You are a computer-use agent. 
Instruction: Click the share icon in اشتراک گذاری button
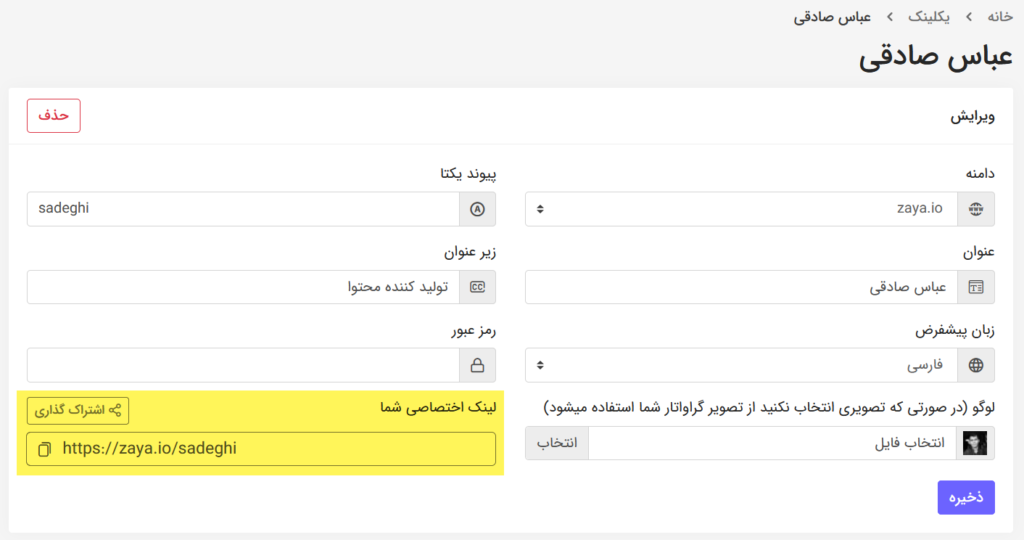point(115,410)
